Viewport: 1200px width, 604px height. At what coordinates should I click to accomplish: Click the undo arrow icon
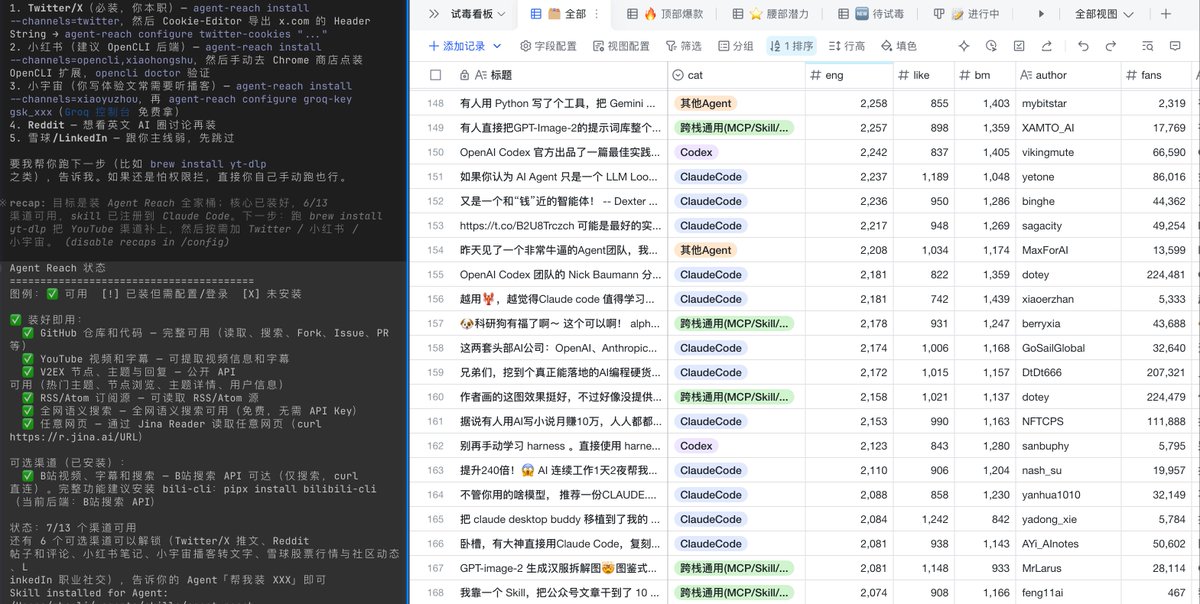tap(1083, 46)
